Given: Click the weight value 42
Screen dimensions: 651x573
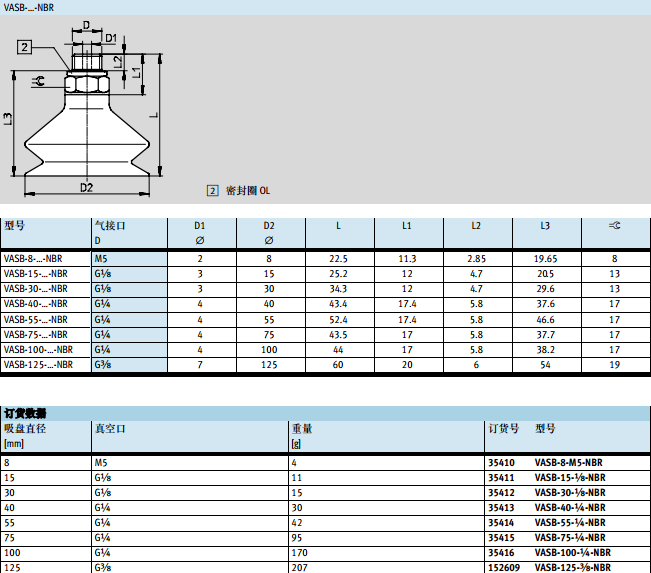Looking at the screenshot, I should pos(297,522).
